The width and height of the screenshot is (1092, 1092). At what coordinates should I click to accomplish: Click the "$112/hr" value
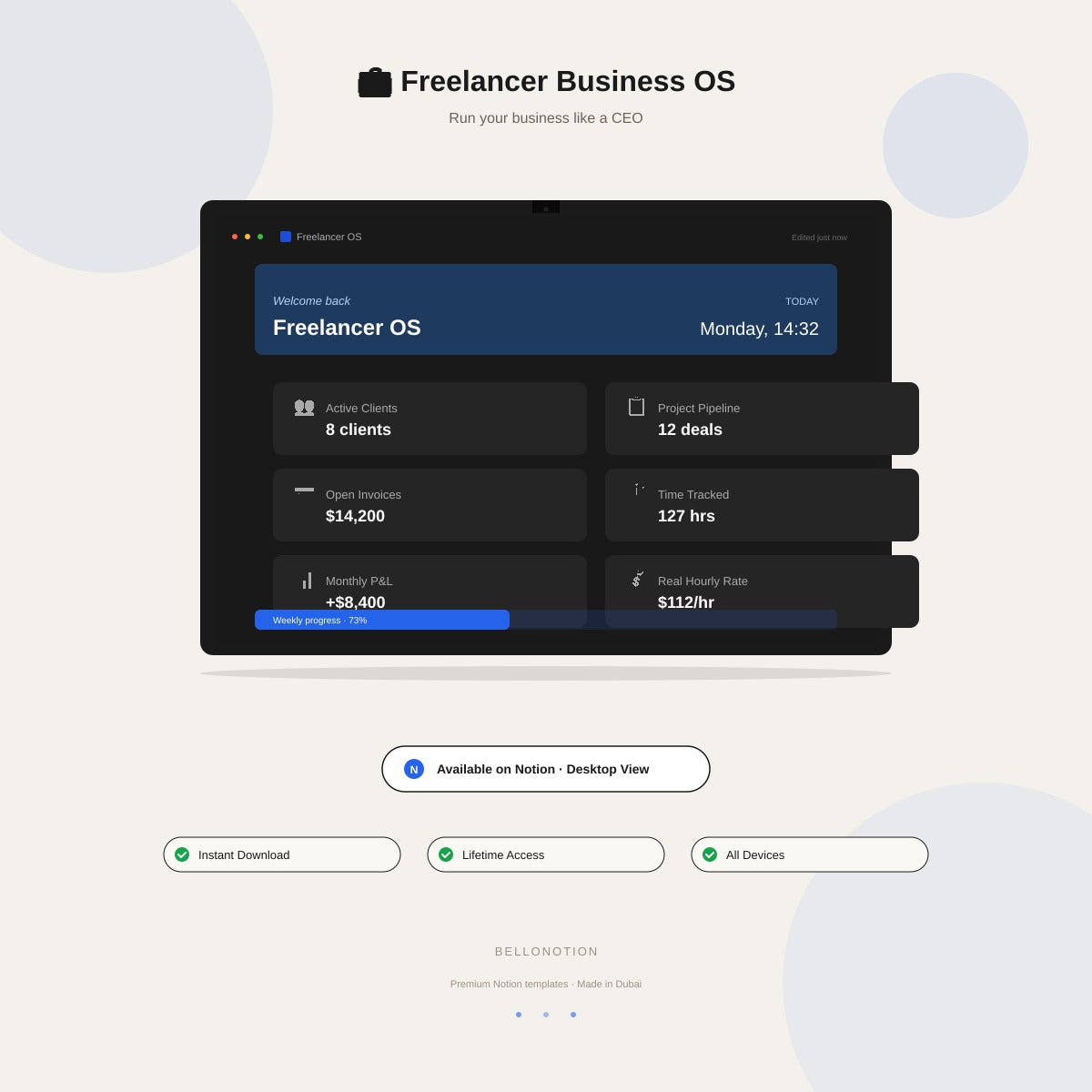click(x=686, y=602)
